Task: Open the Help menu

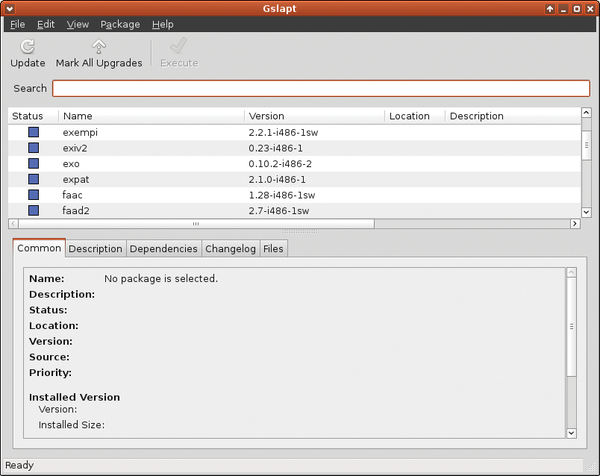Action: pyautogui.click(x=163, y=24)
